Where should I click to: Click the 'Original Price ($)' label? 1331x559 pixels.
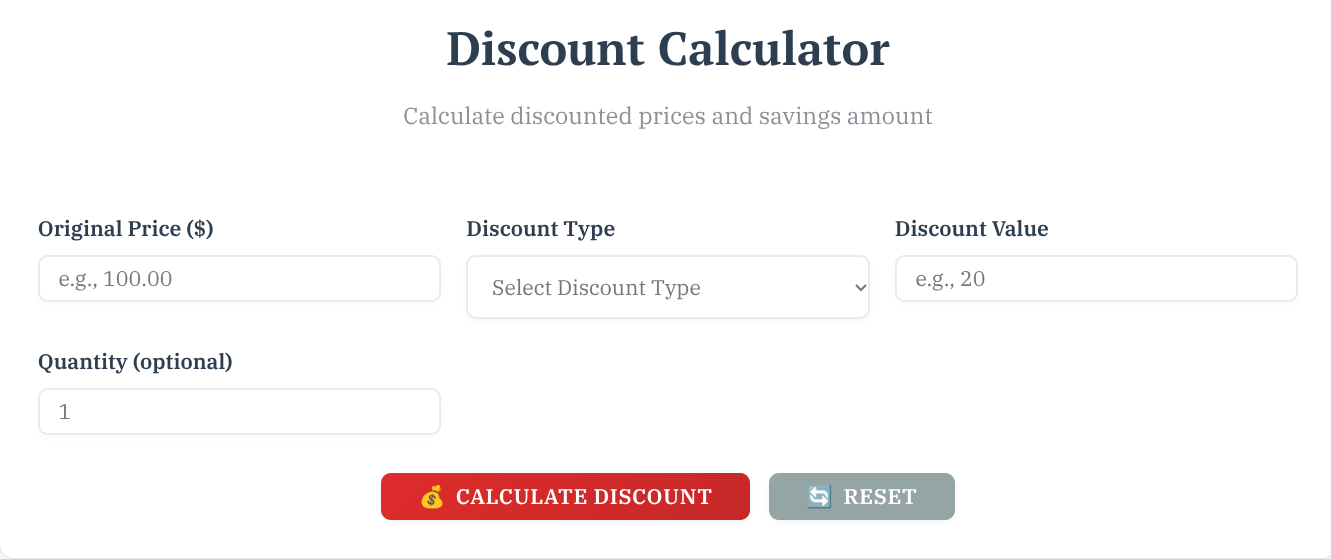[x=126, y=229]
